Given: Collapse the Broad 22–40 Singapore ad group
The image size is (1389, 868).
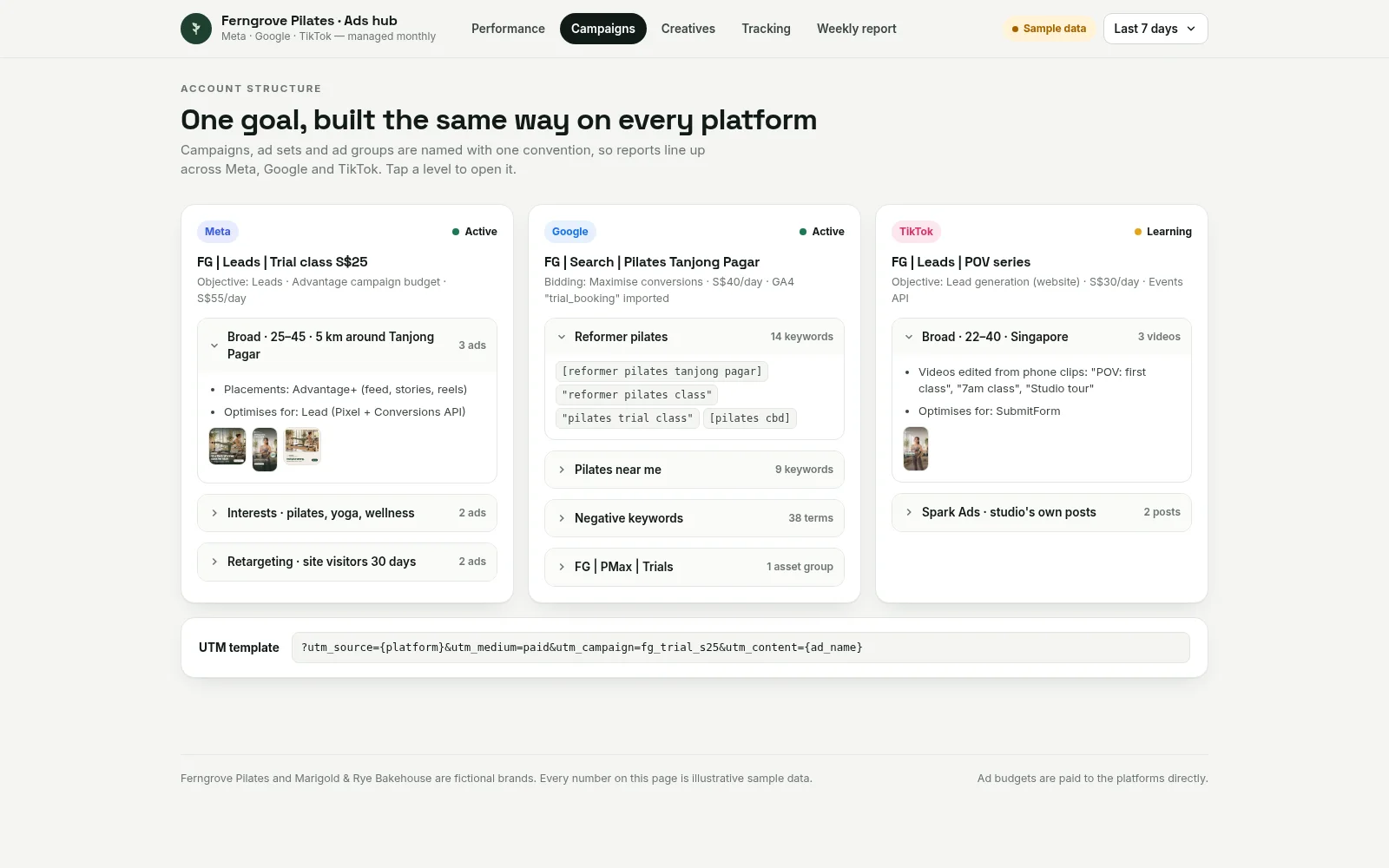Looking at the screenshot, I should pyautogui.click(x=1042, y=337).
